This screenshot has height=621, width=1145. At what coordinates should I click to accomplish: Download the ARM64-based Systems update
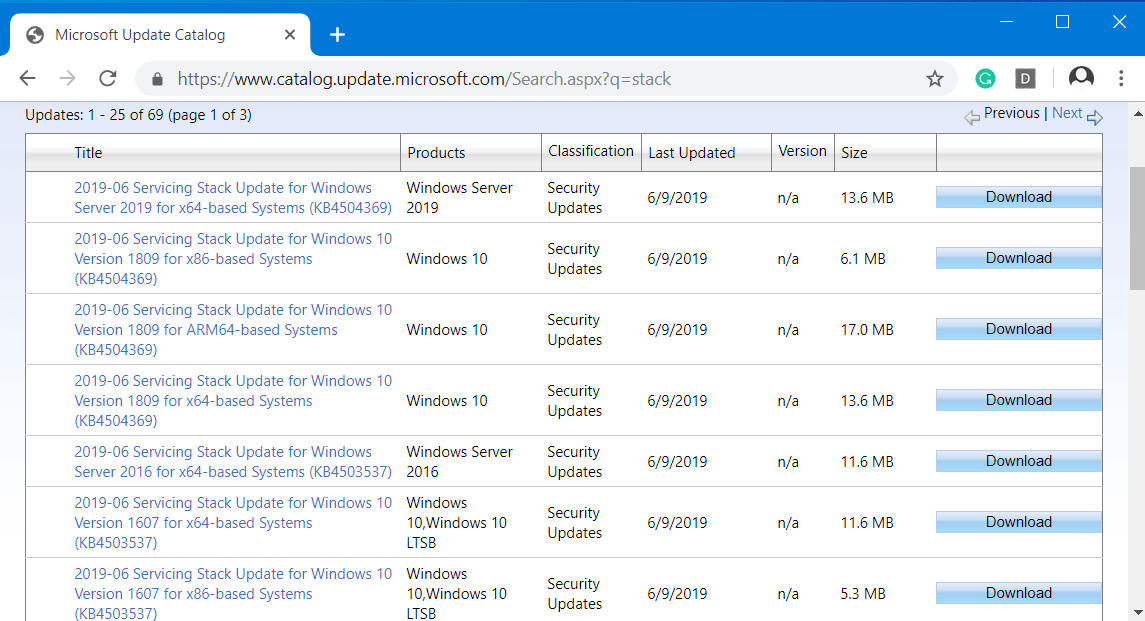coord(1019,329)
